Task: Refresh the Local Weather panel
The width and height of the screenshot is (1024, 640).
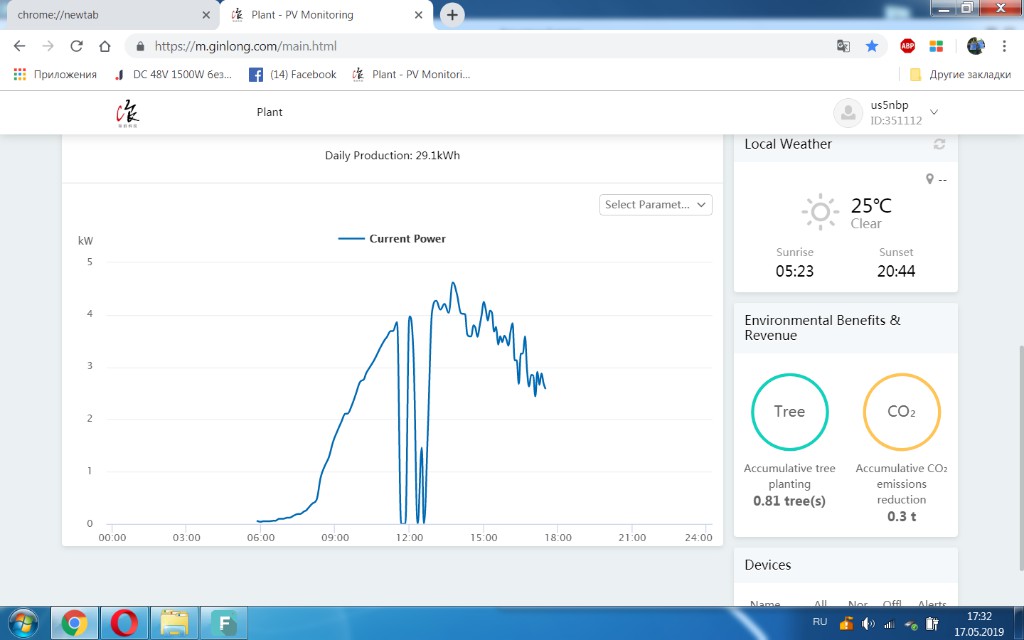Action: click(x=939, y=144)
